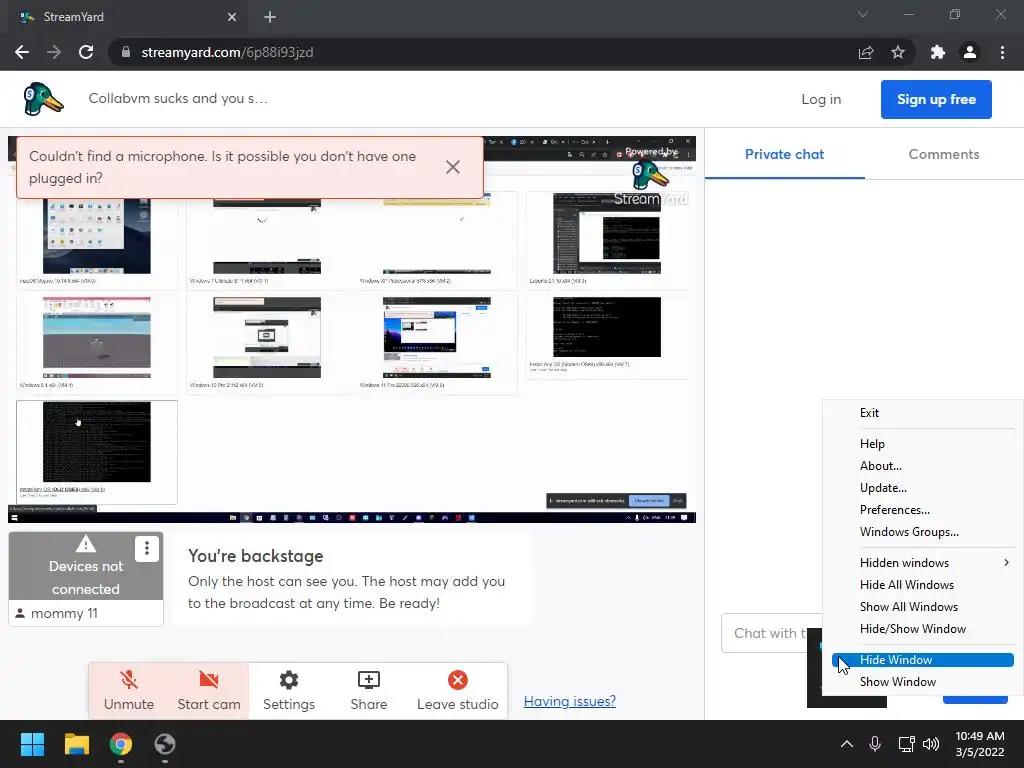
Task: Open the Windows Start button
Action: click(x=32, y=744)
